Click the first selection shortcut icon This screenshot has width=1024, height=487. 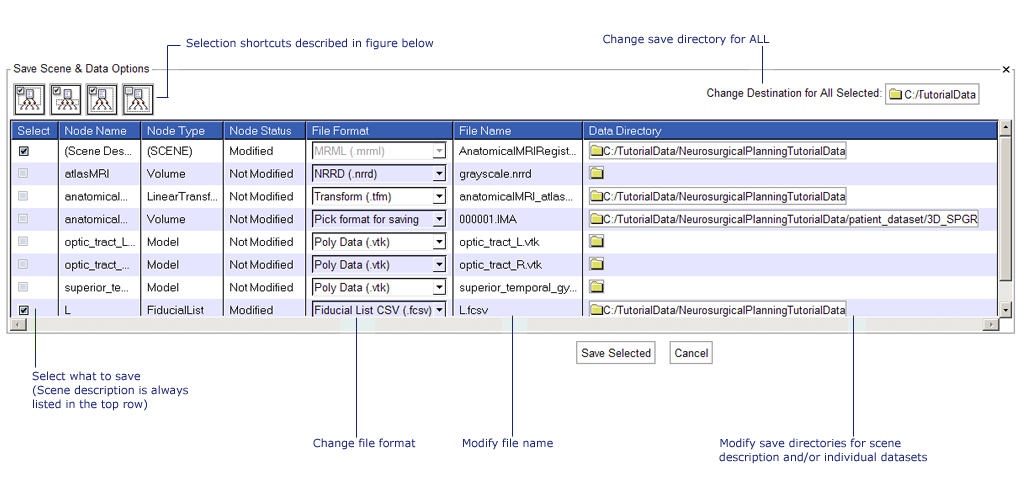tap(29, 99)
